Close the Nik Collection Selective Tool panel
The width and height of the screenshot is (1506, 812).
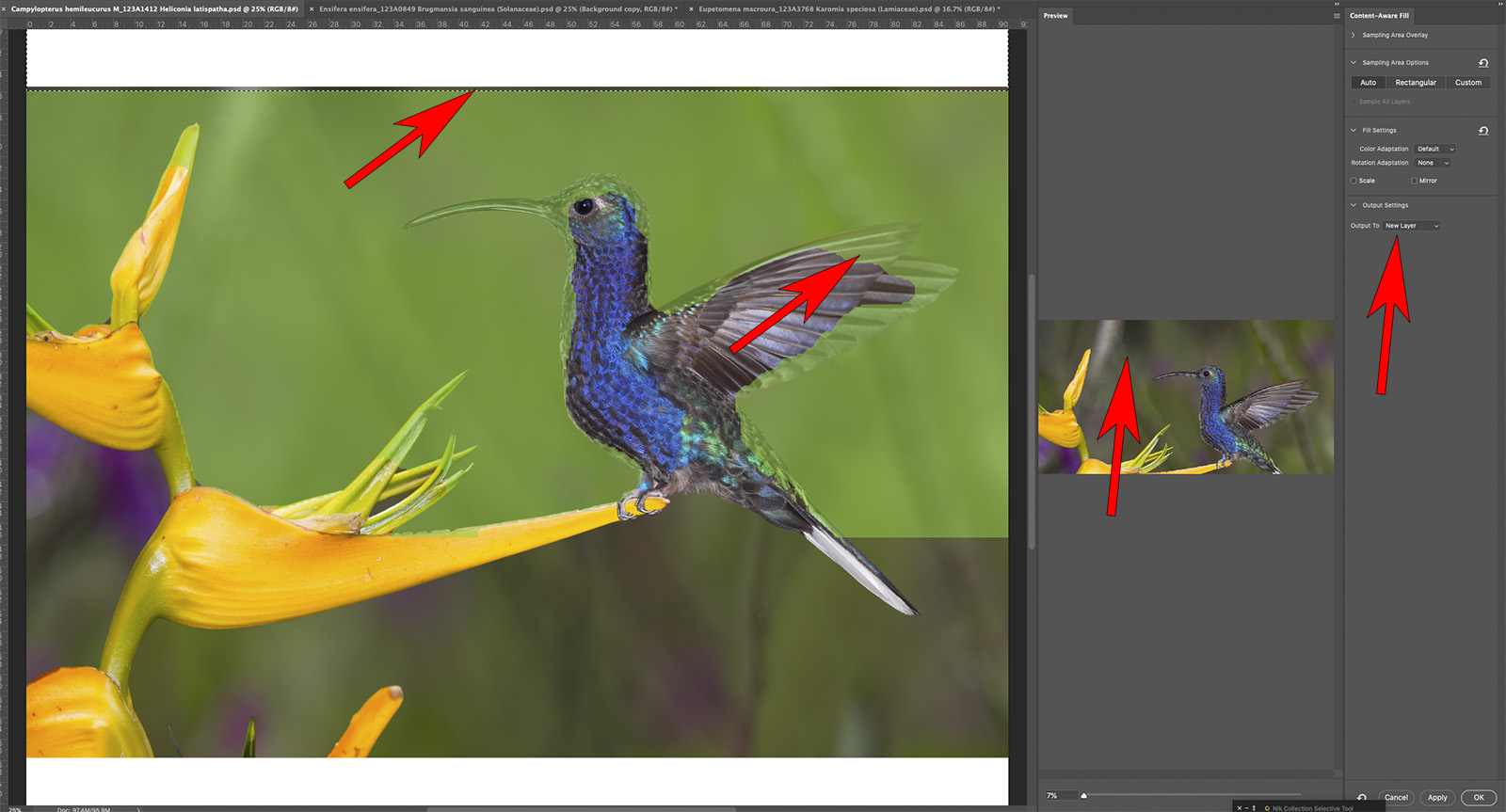pos(1239,807)
